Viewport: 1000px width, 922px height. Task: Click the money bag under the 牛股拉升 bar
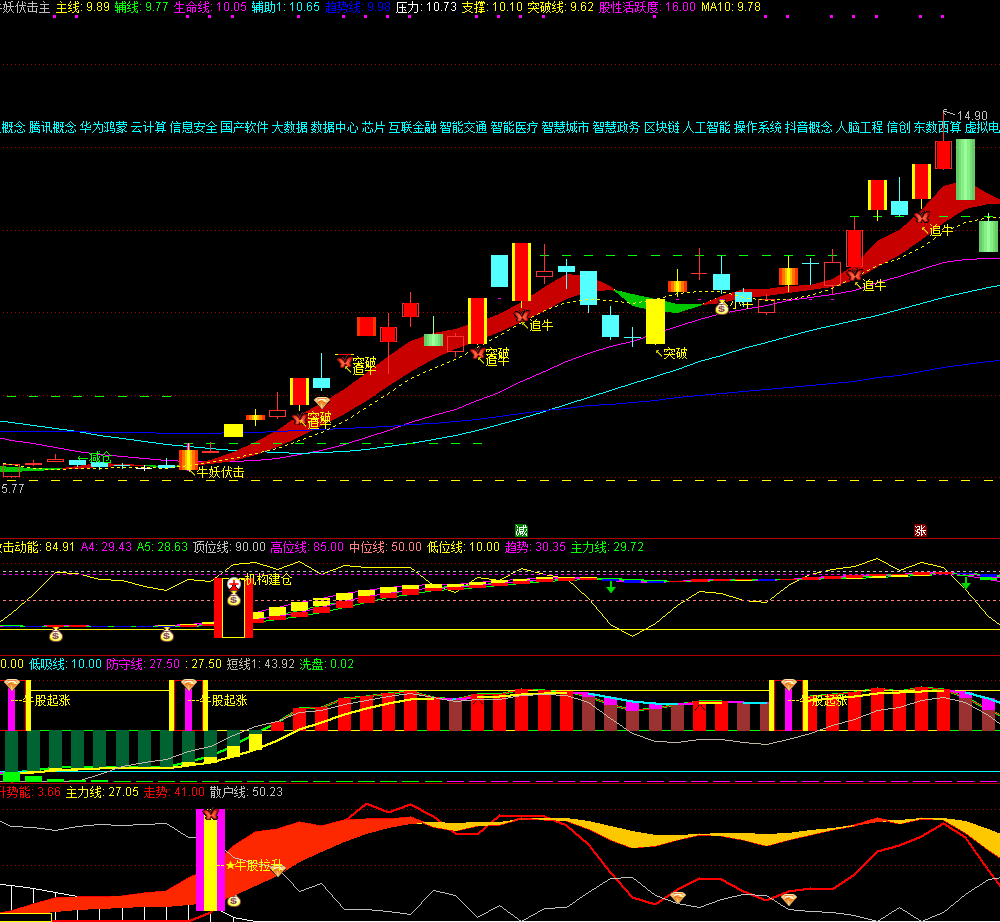(233, 901)
